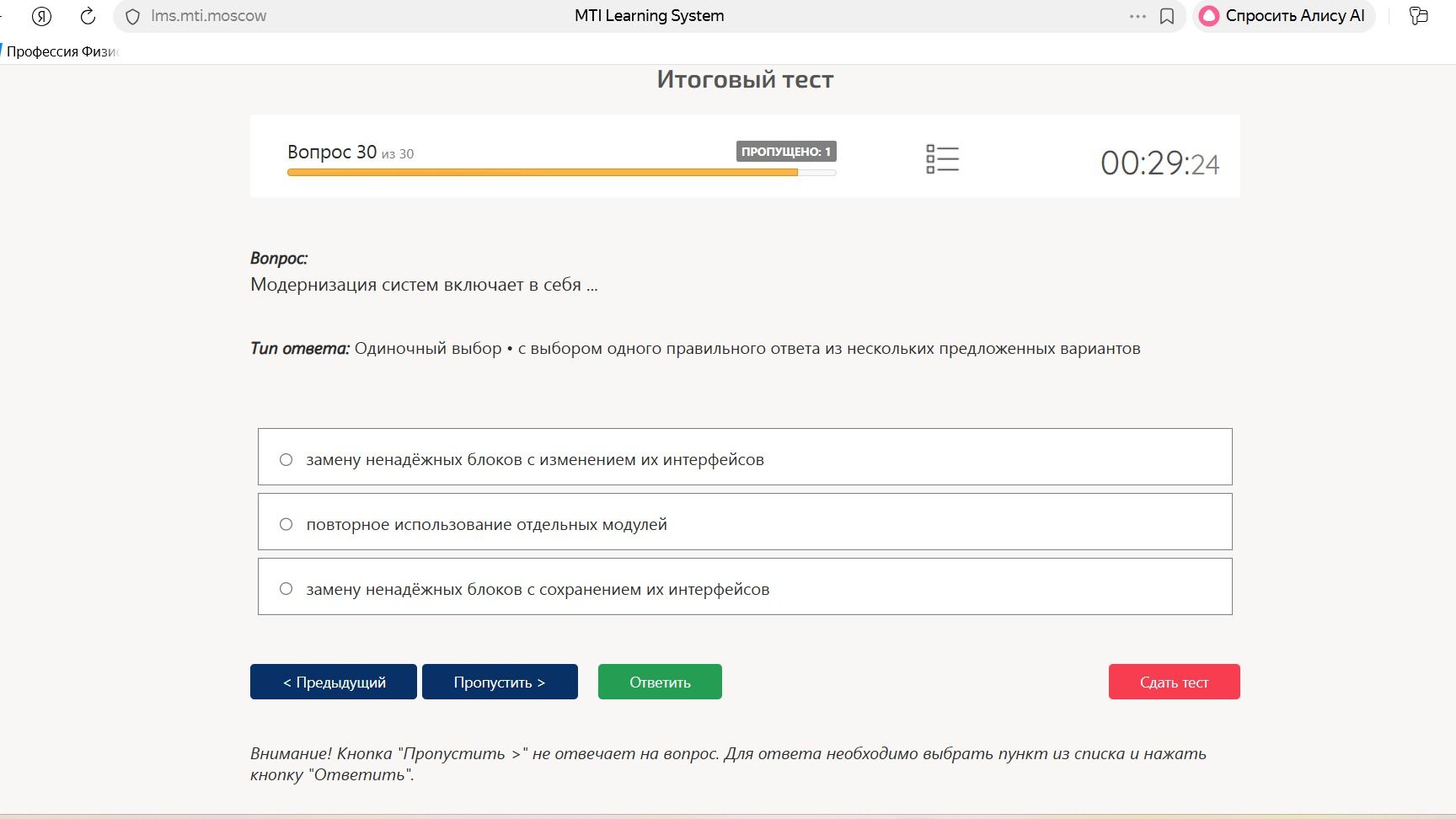Finish the test with Сдать тест button

click(x=1174, y=682)
